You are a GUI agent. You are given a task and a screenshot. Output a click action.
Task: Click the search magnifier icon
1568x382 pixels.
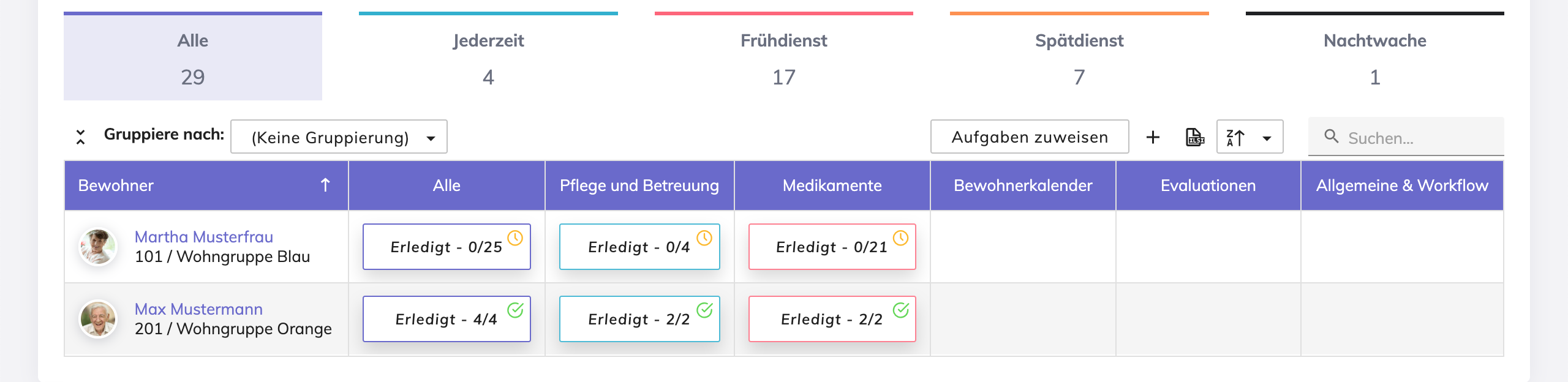tap(1331, 137)
